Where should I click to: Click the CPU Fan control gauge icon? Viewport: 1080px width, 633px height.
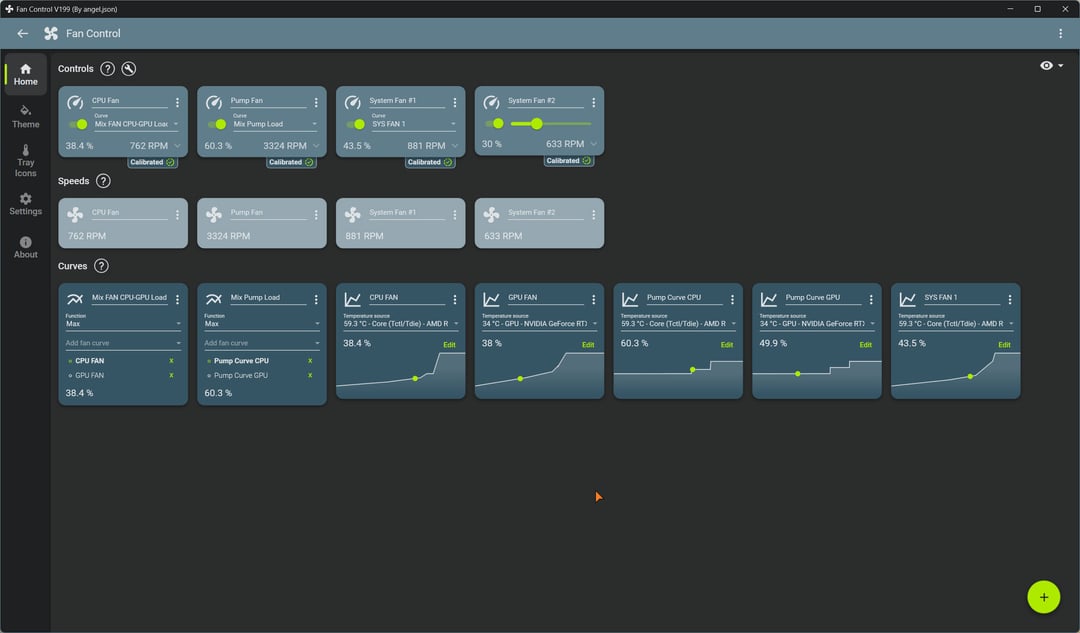(x=75, y=103)
